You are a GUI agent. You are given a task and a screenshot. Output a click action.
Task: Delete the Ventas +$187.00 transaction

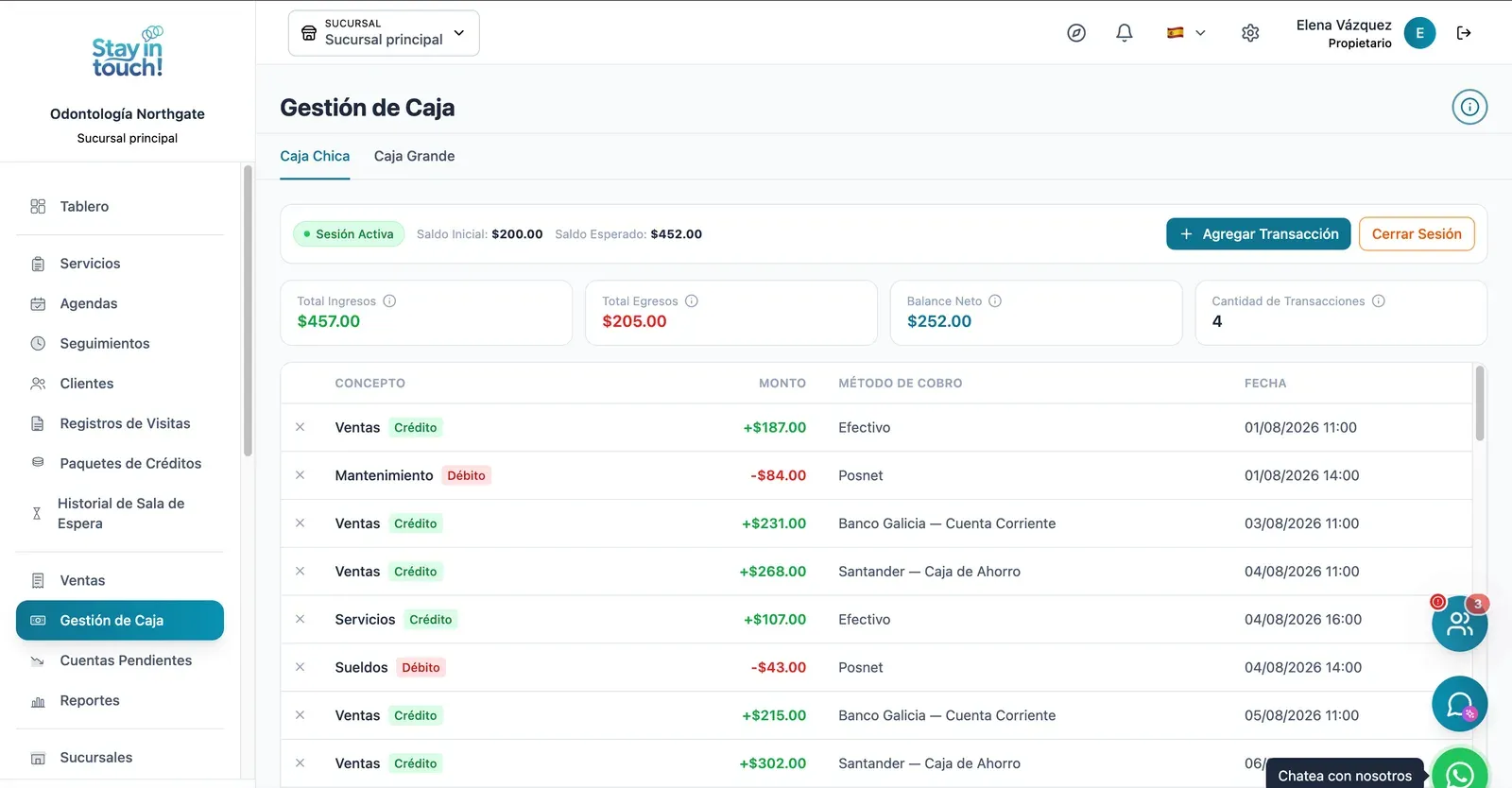300,427
